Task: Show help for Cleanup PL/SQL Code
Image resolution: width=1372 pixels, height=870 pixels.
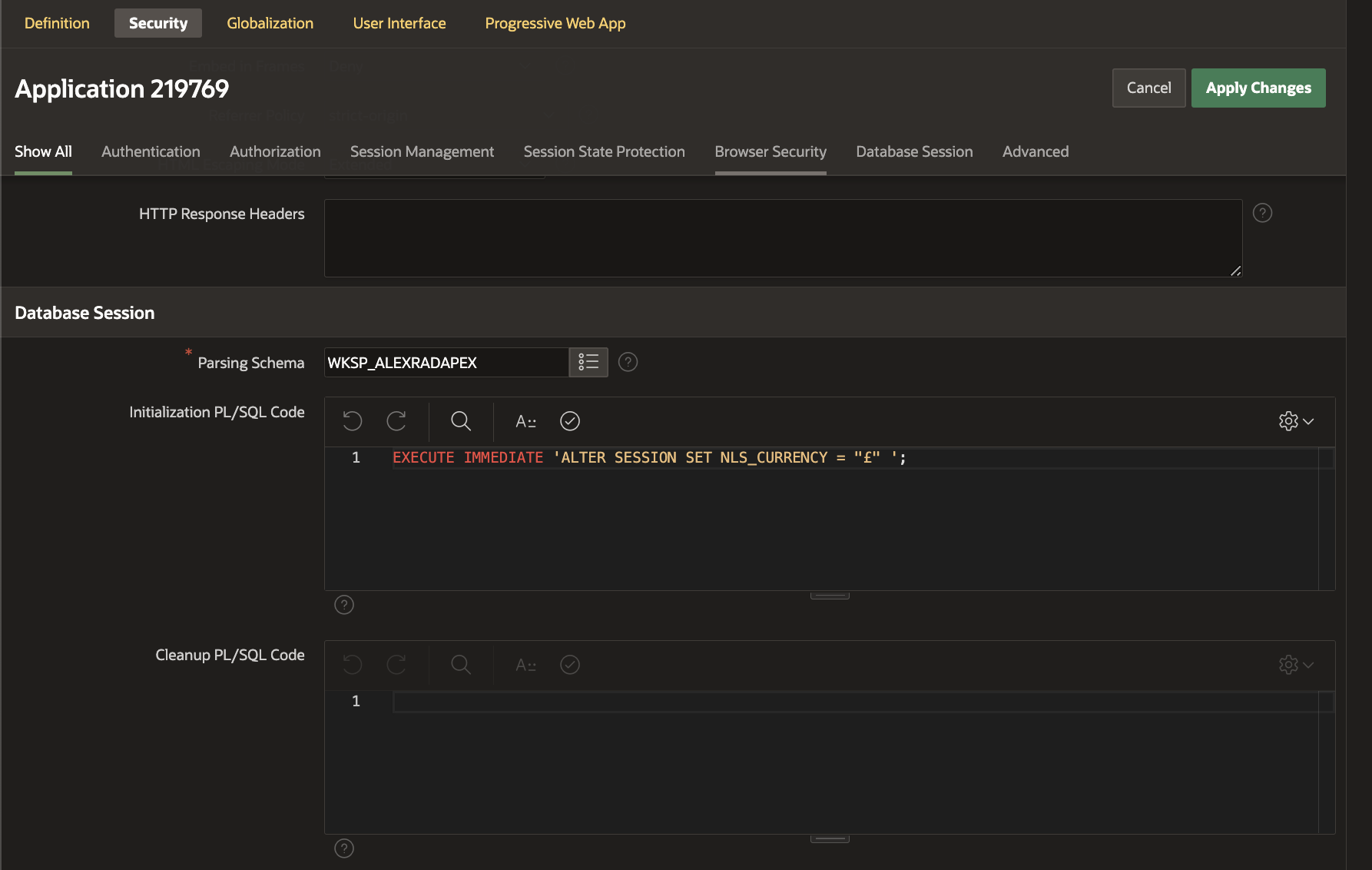Action: 344,848
